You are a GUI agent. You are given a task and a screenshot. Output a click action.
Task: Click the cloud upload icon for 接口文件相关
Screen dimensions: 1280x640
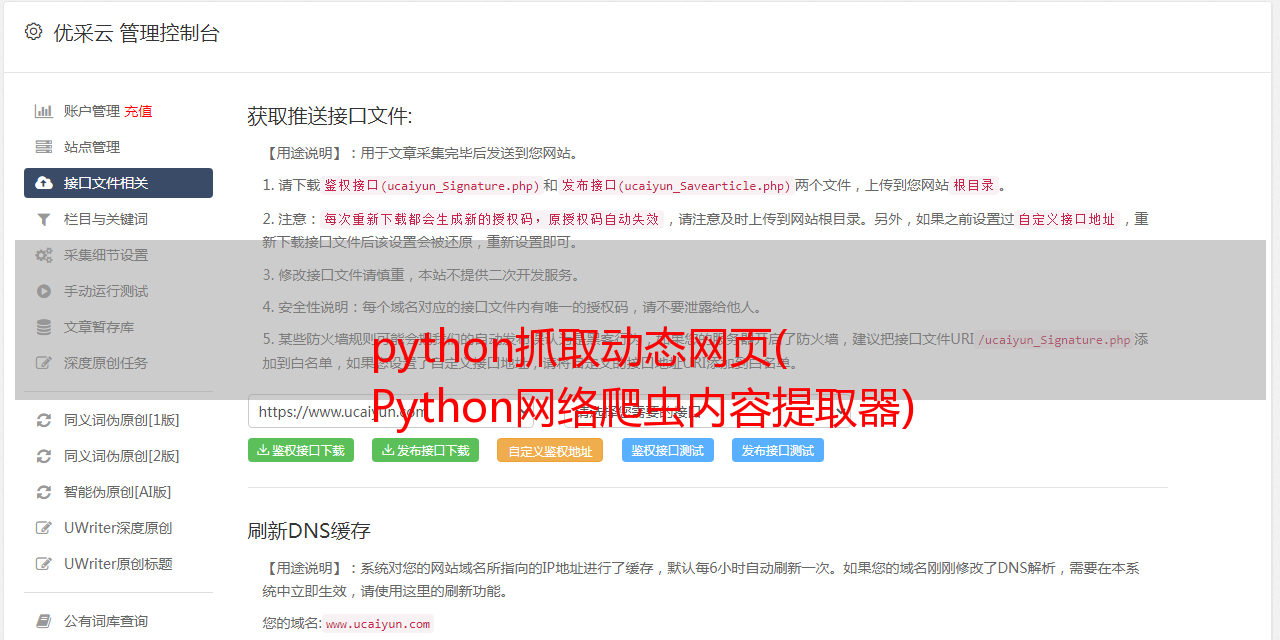[44, 183]
